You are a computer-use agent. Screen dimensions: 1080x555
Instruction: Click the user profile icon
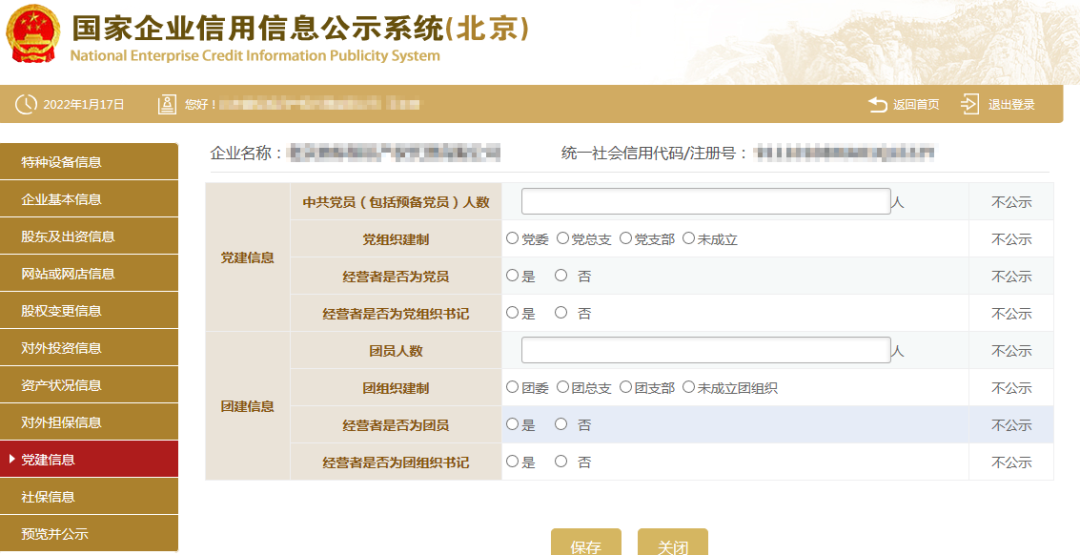[167, 104]
